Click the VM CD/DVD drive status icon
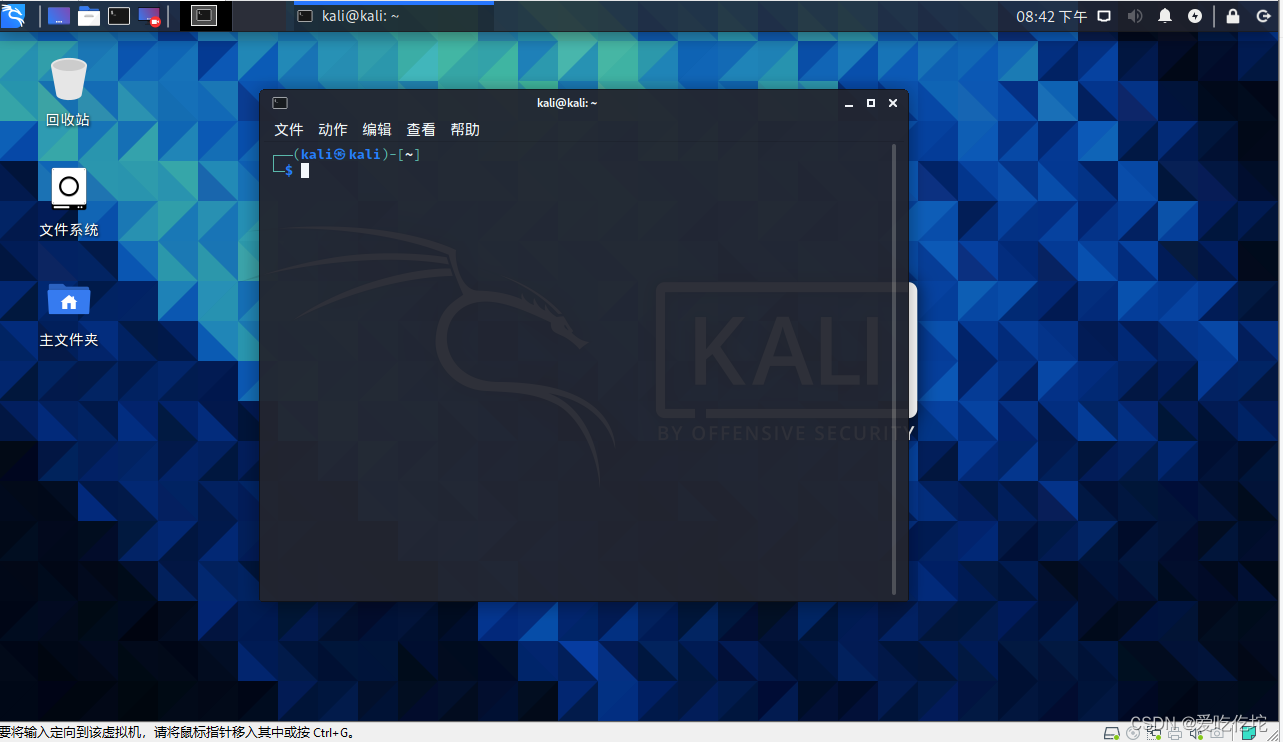The width and height of the screenshot is (1283, 742). pos(1133,733)
